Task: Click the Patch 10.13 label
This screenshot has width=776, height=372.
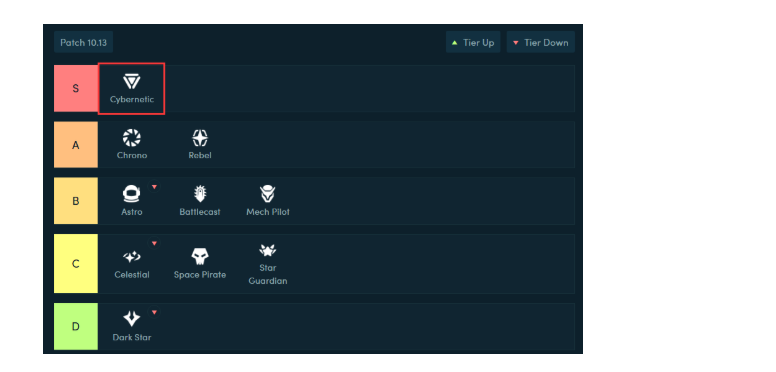Action: [x=84, y=43]
